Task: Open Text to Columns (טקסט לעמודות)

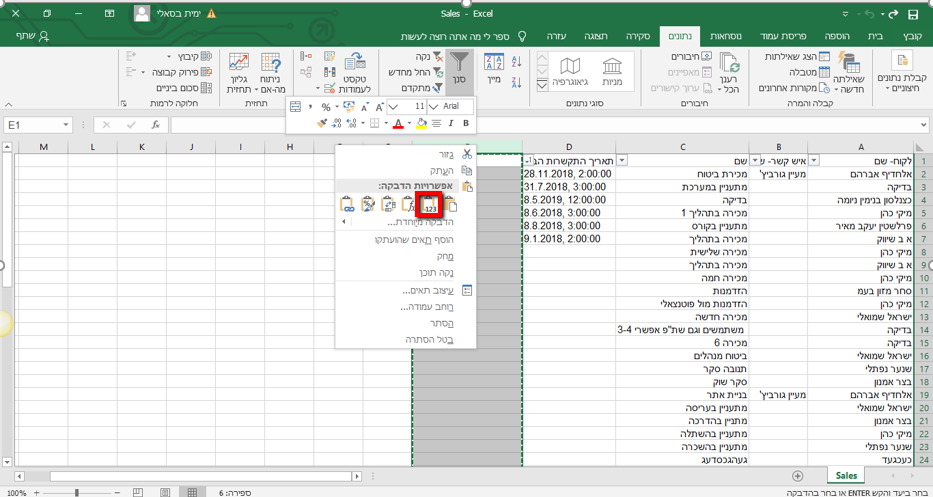Action: click(x=355, y=70)
